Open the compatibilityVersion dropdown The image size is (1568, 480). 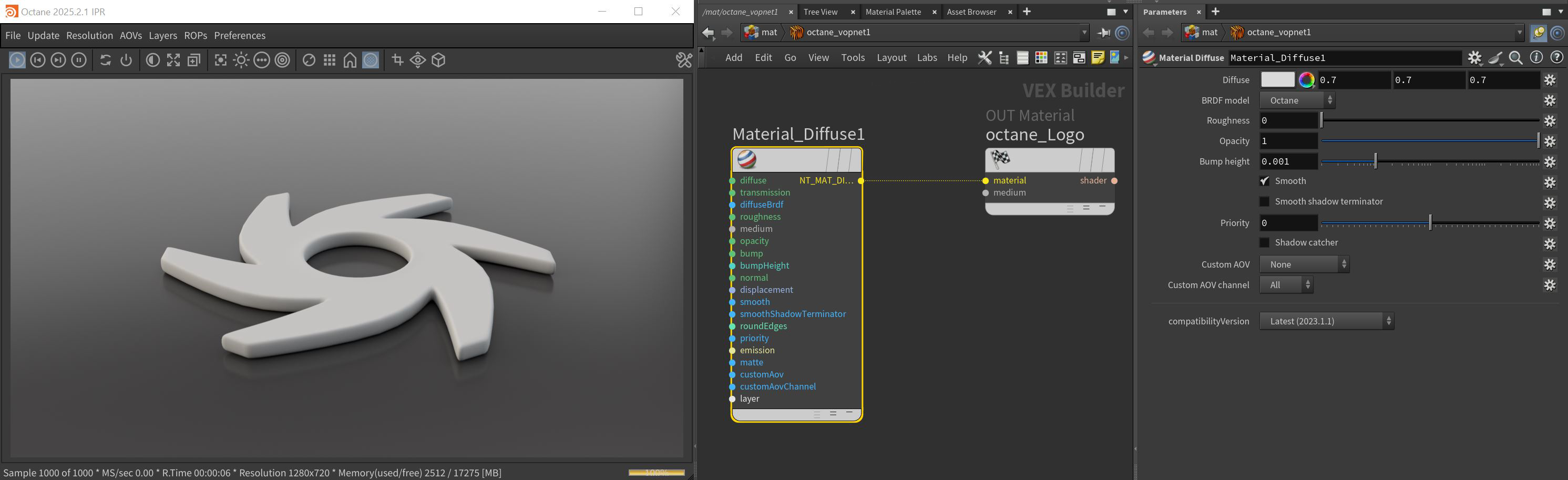coord(1326,321)
